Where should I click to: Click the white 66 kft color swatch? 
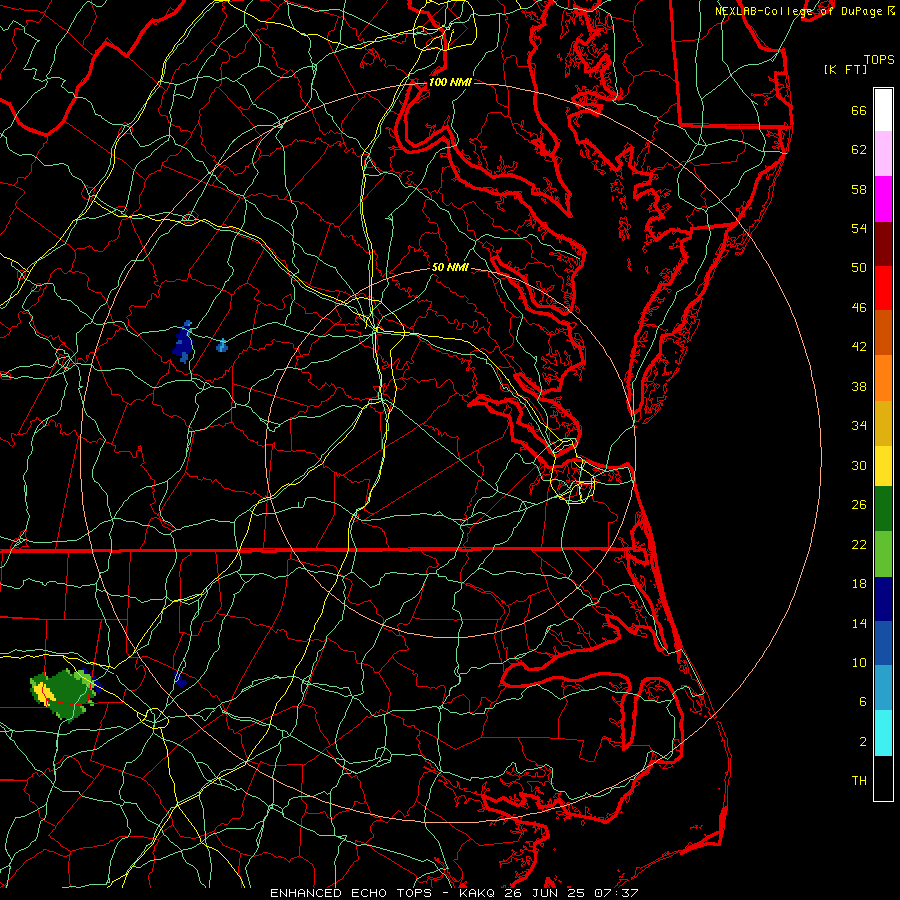point(883,110)
